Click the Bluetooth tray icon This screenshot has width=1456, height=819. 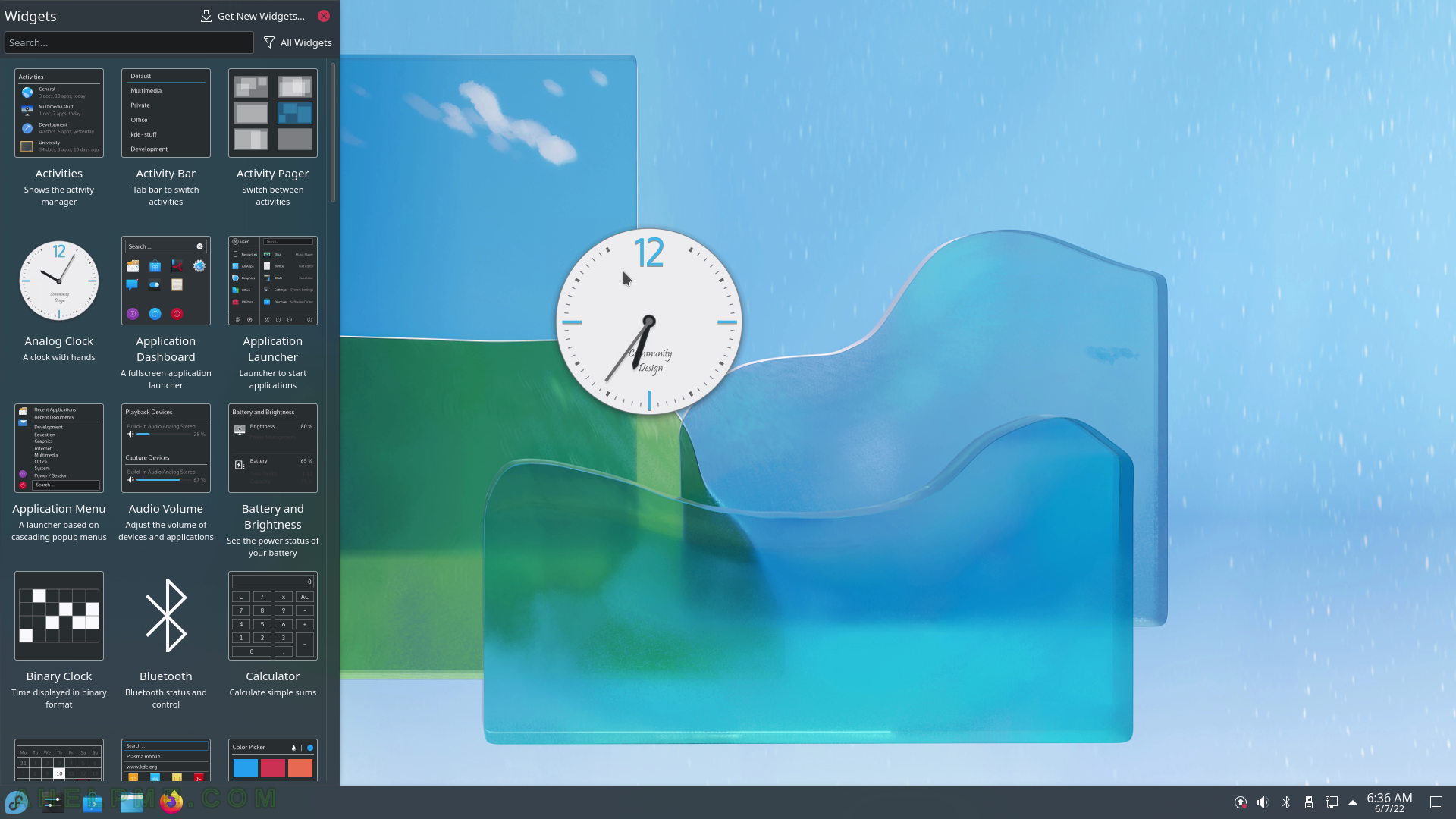pos(1286,802)
